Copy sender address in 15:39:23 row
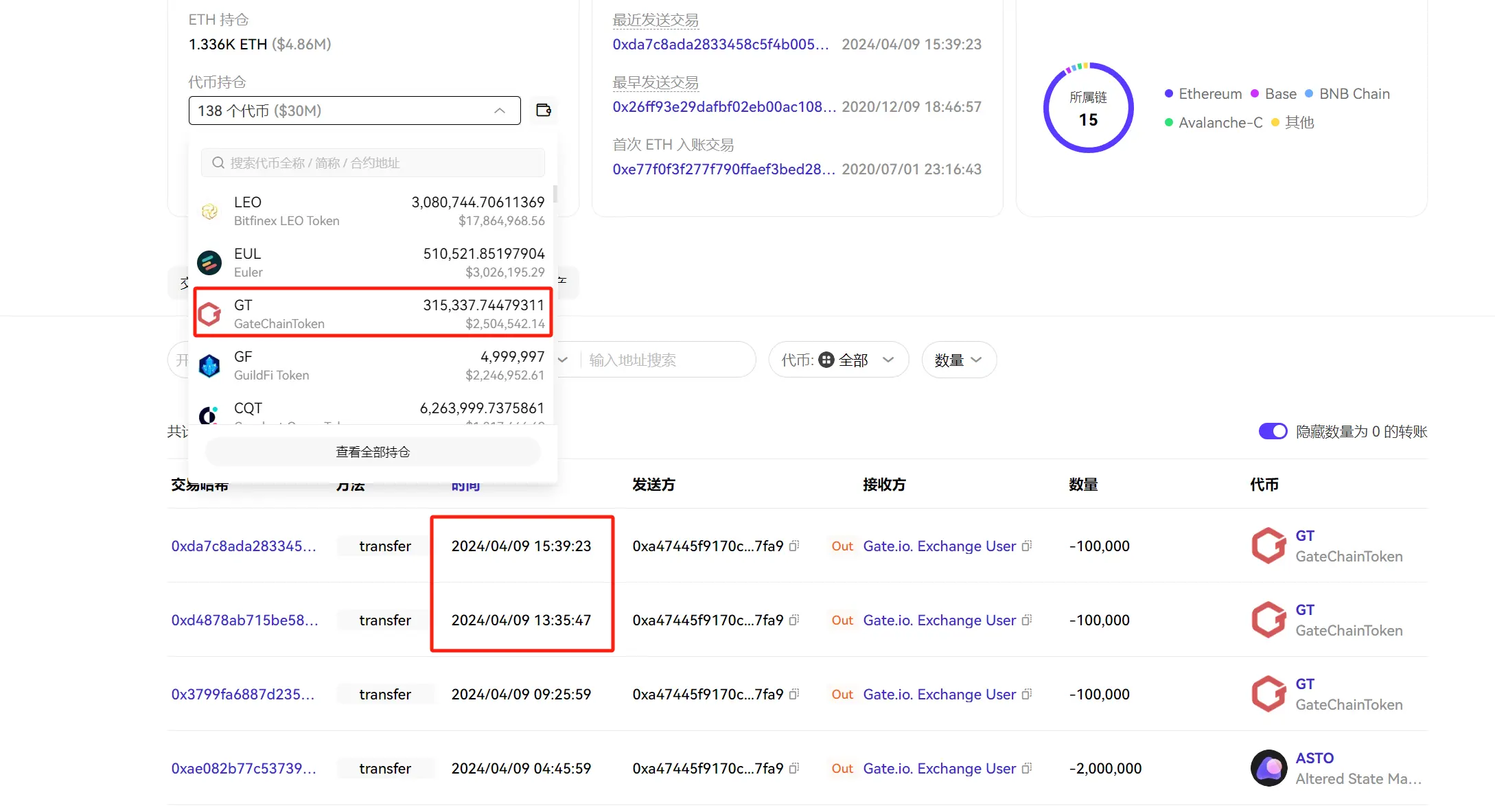This screenshot has height=812, width=1495. click(794, 546)
